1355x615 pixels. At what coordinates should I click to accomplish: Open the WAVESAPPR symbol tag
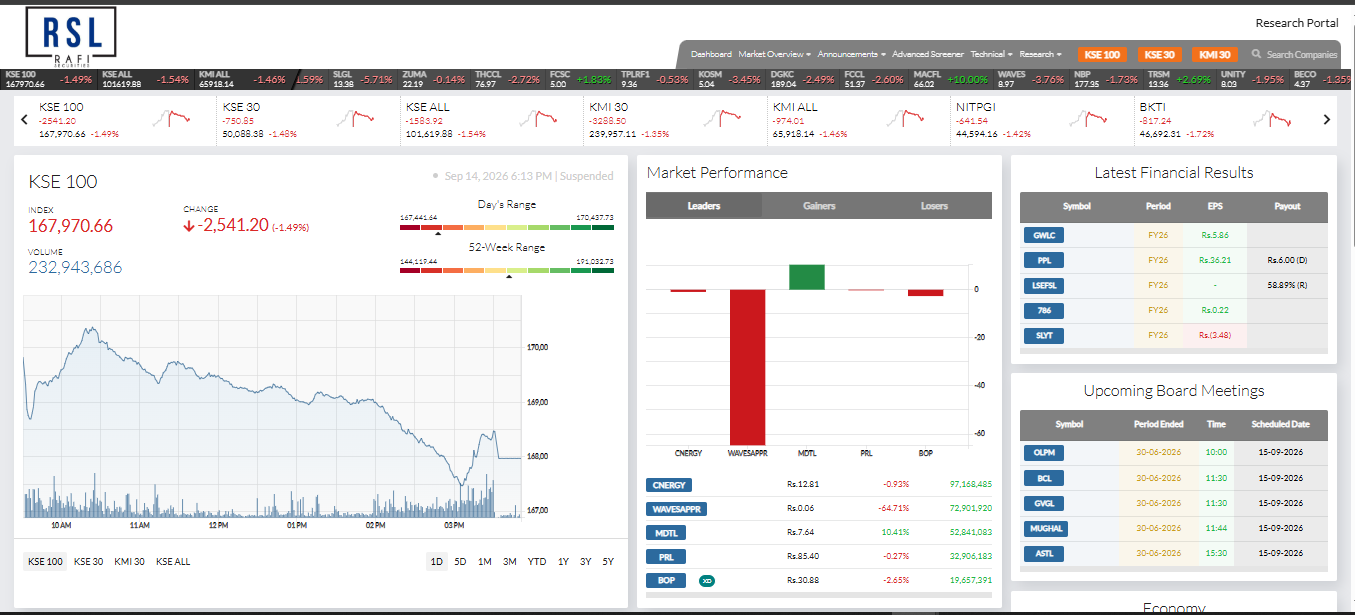pos(676,509)
